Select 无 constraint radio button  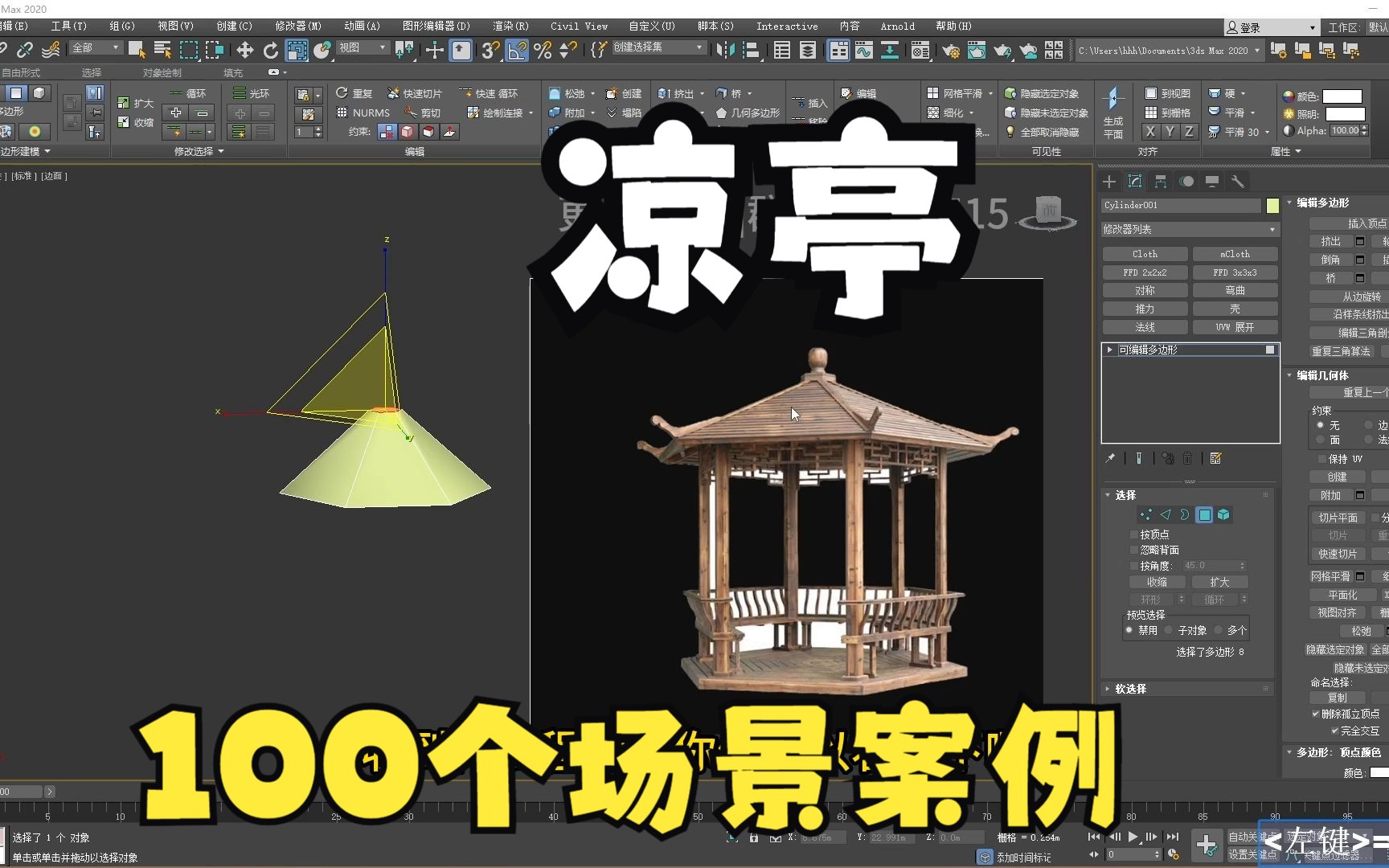pos(1320,425)
